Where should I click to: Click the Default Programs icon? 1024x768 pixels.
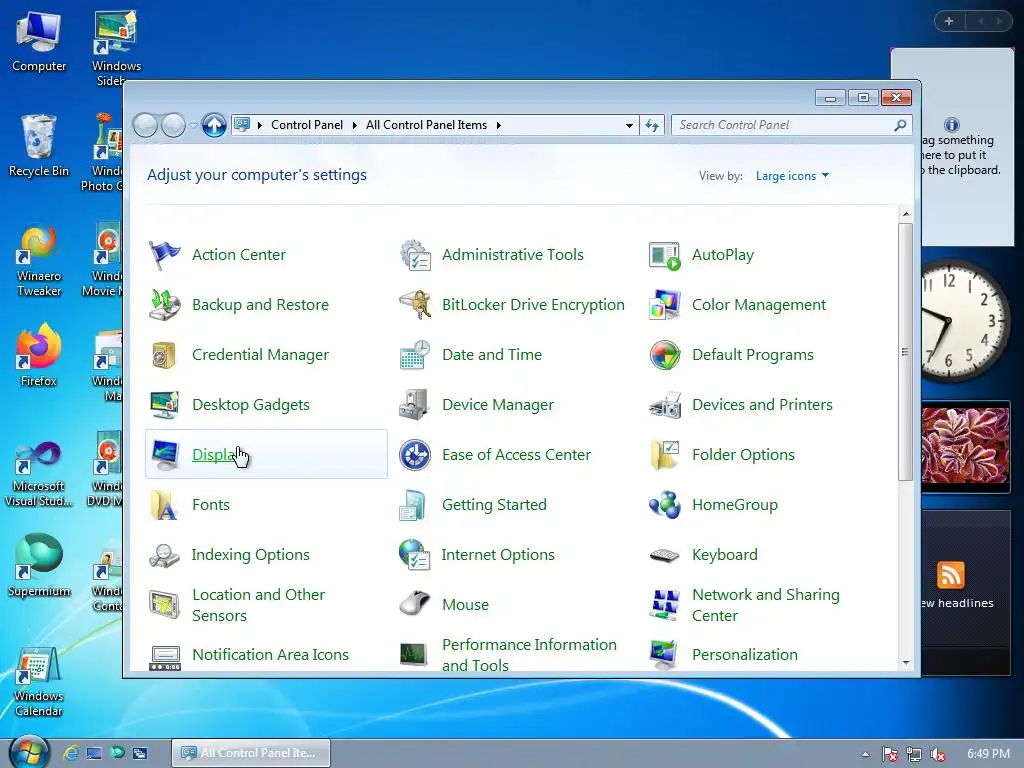tap(665, 355)
